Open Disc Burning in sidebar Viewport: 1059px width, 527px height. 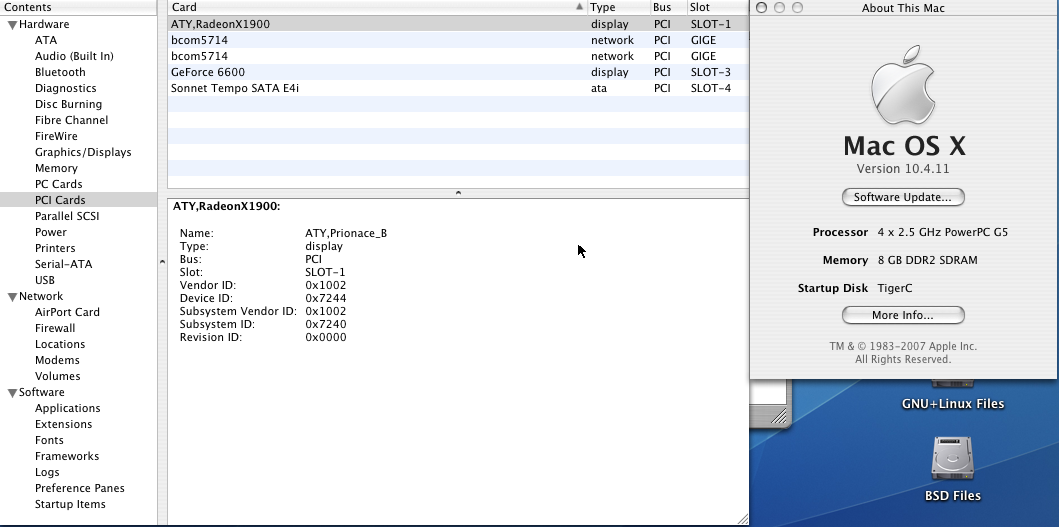point(68,104)
